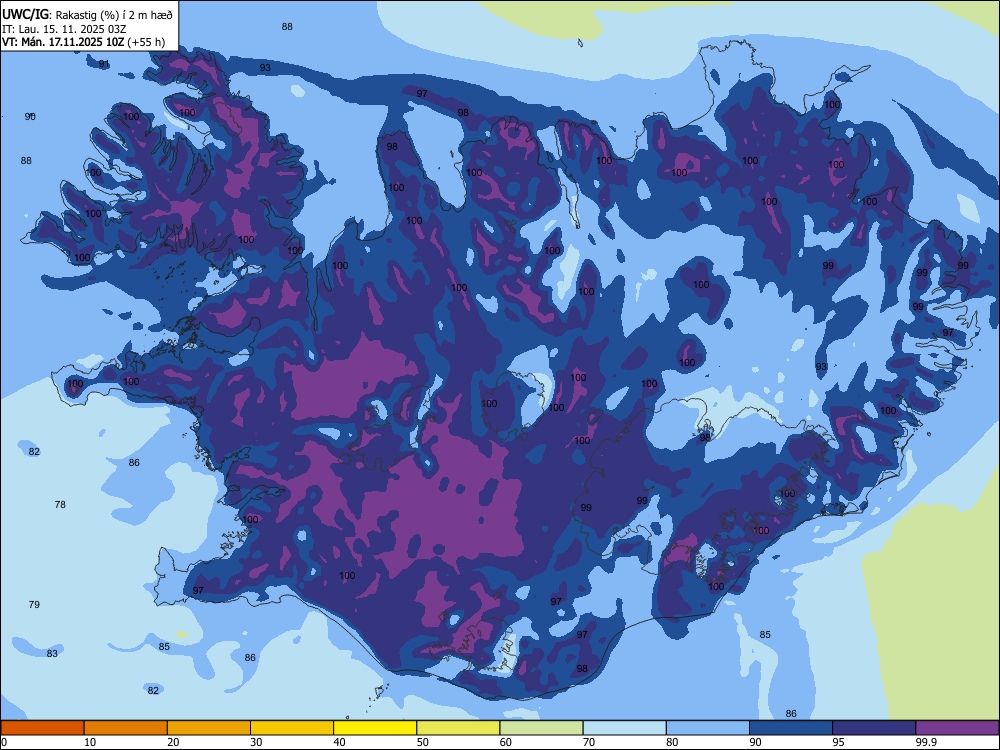Click the medium blue 80–90 legend swatch
The width and height of the screenshot is (1000, 750).
coord(708,728)
